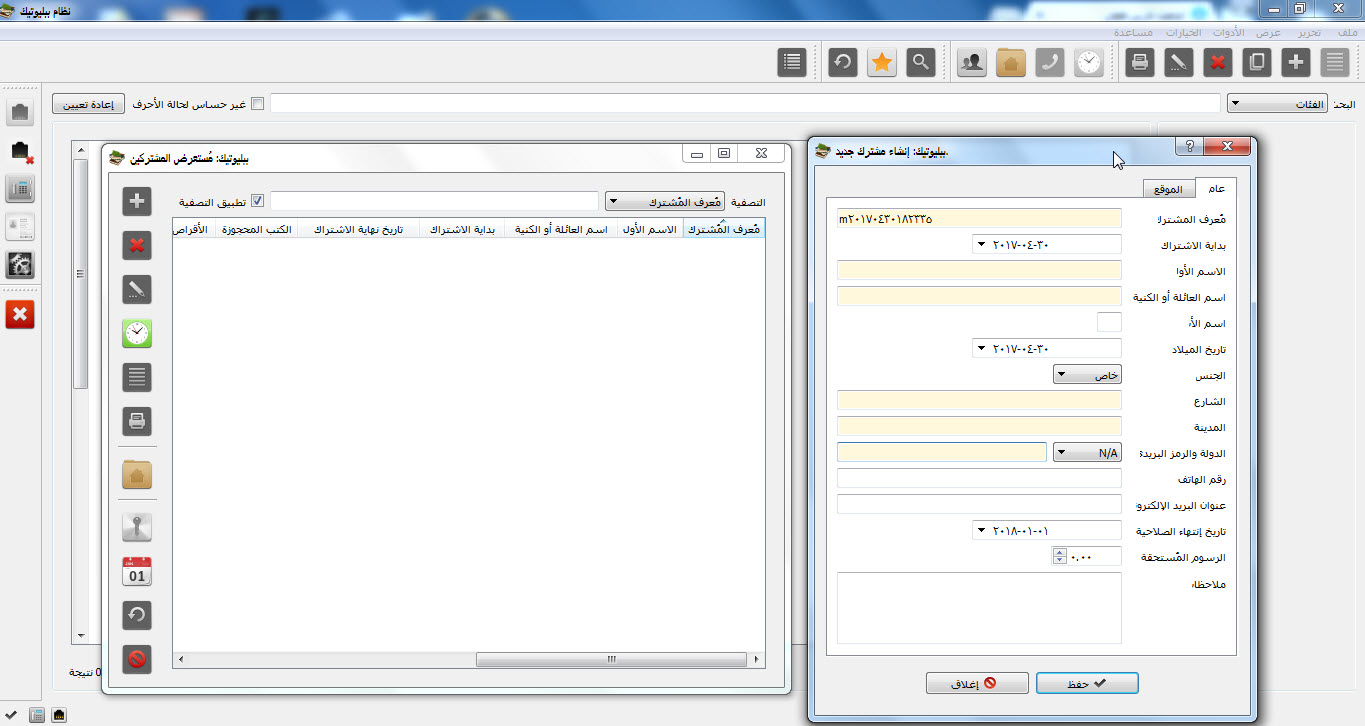1365x726 pixels.
Task: Add a member with plus icon in members browser
Action: tap(137, 201)
